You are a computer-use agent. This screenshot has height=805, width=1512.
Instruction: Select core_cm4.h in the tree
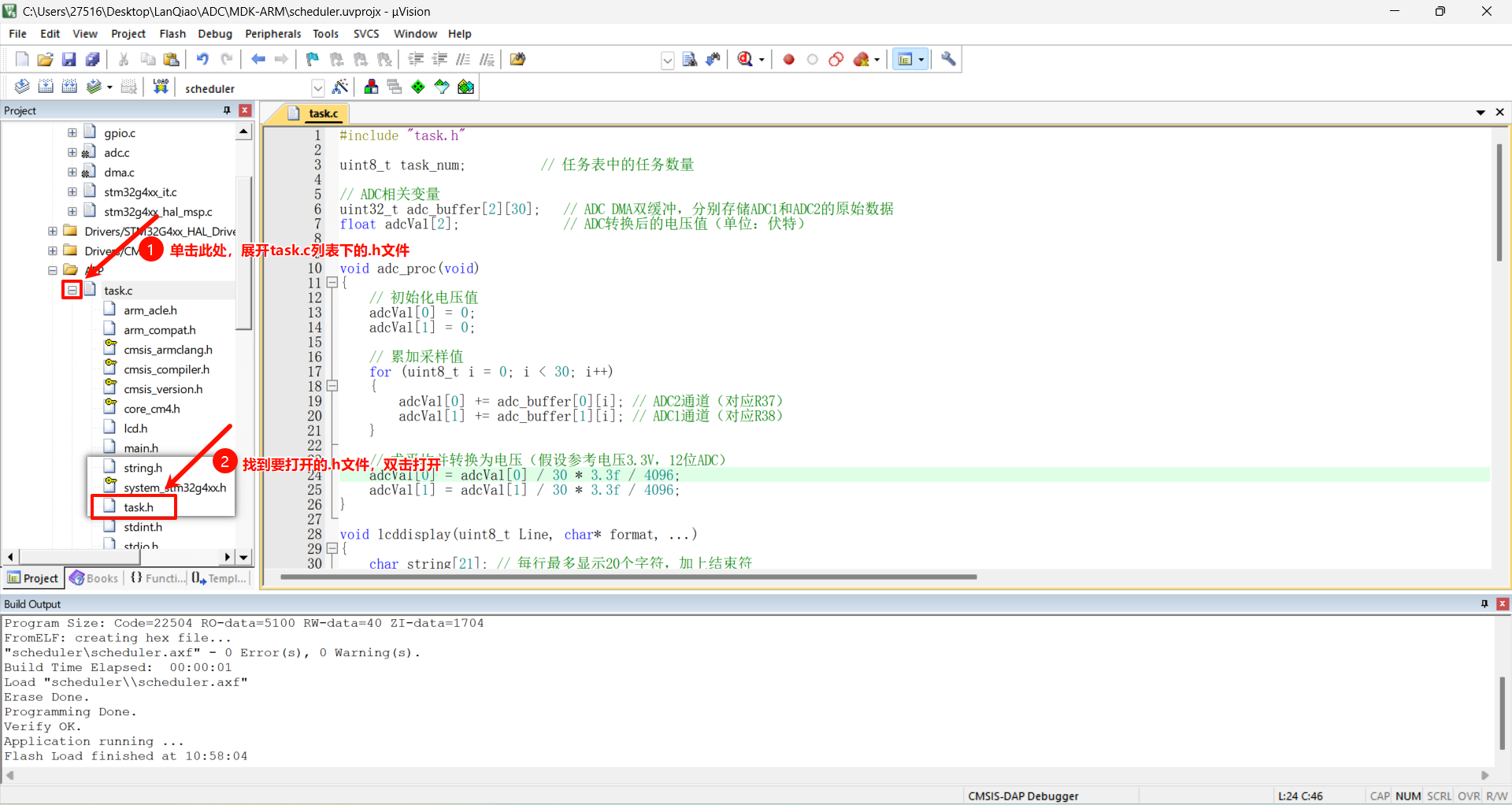[152, 409]
